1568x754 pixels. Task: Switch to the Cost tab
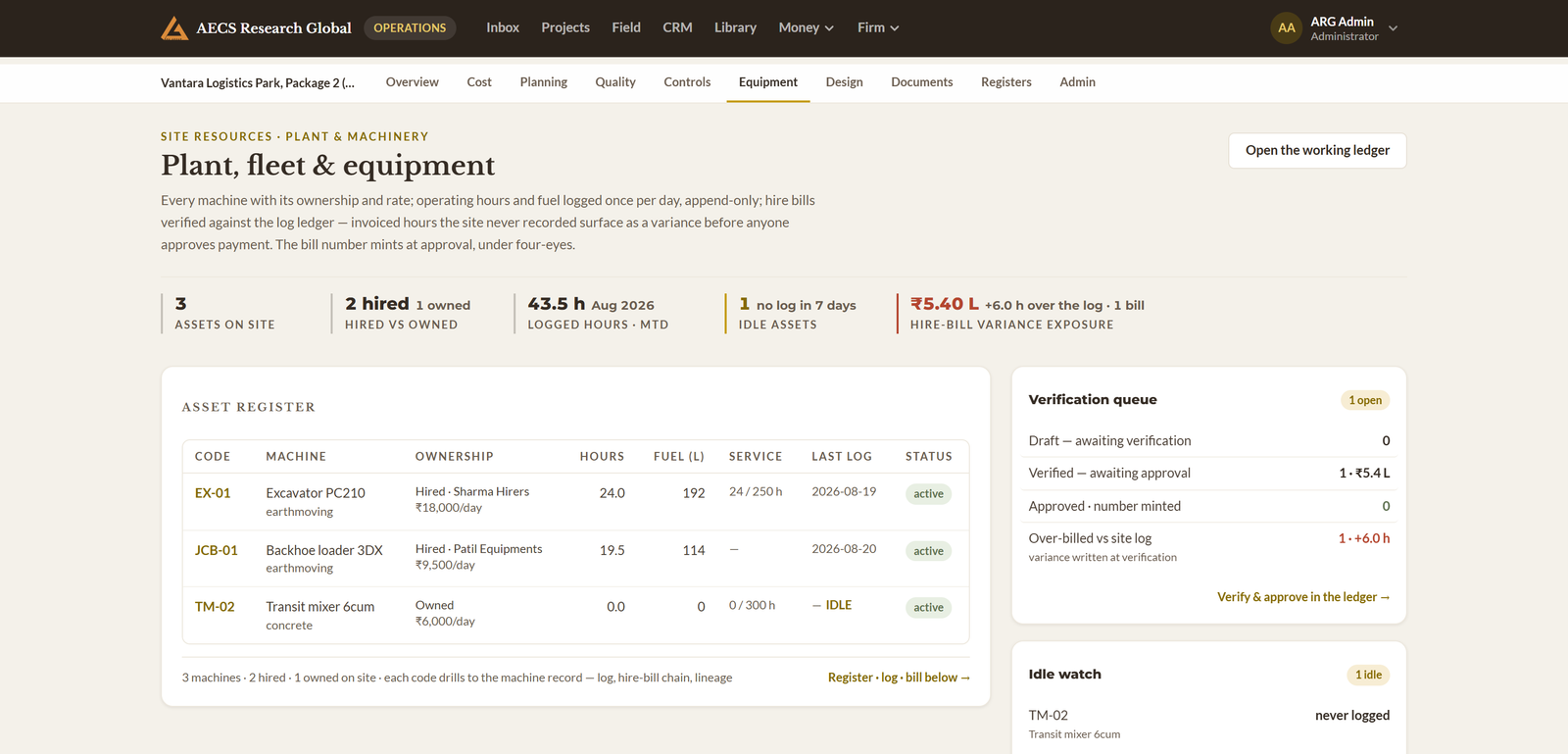click(x=479, y=82)
